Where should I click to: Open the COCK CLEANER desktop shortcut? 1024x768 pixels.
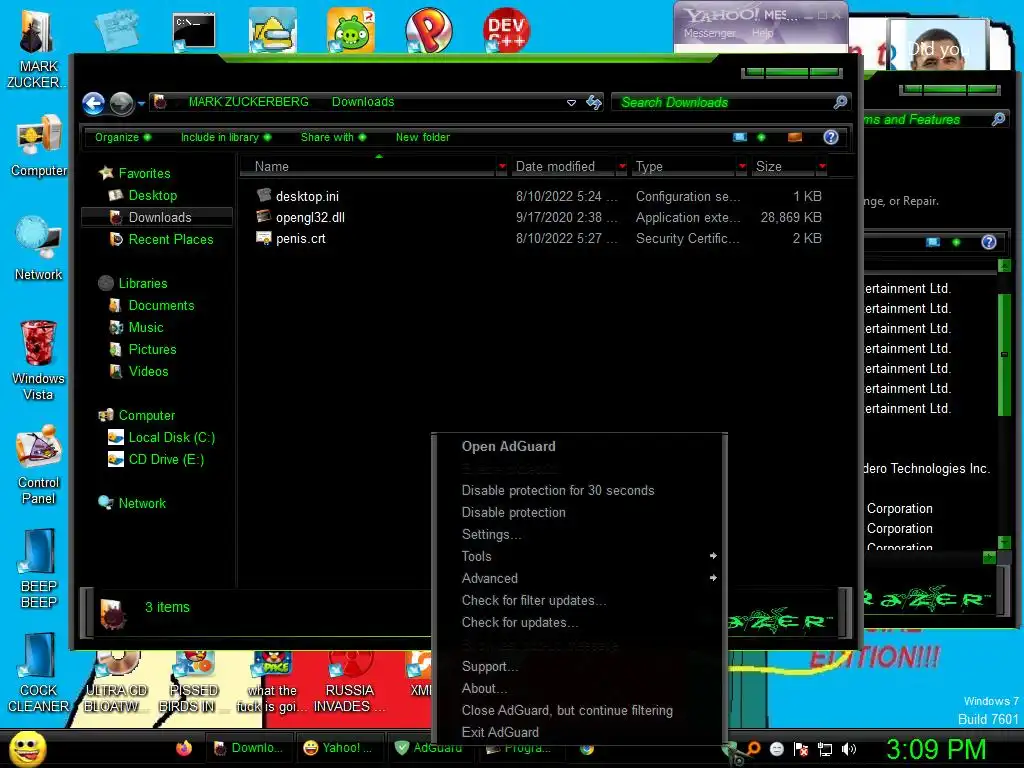coord(37,672)
